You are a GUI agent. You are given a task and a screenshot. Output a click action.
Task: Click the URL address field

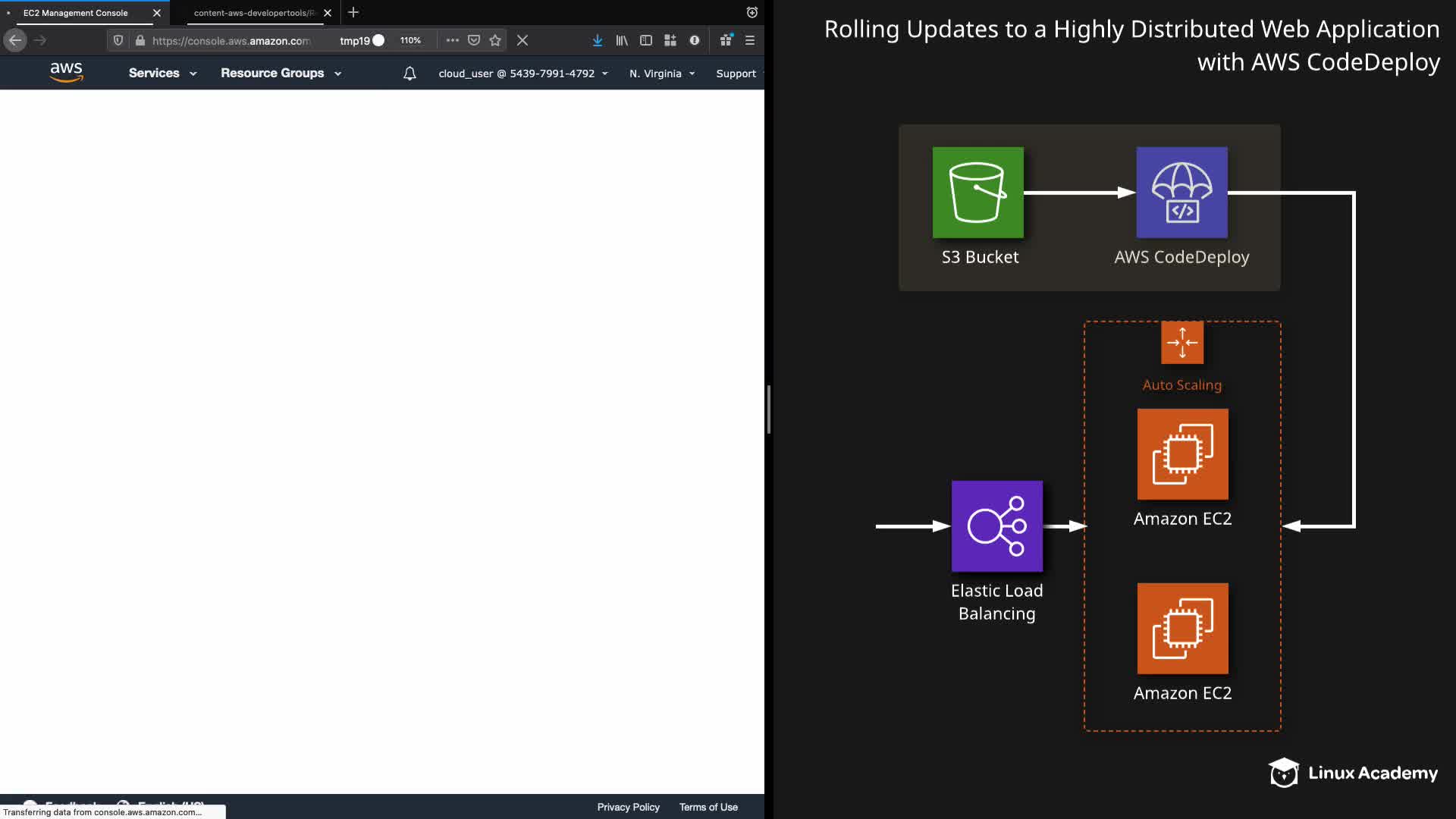pos(231,41)
